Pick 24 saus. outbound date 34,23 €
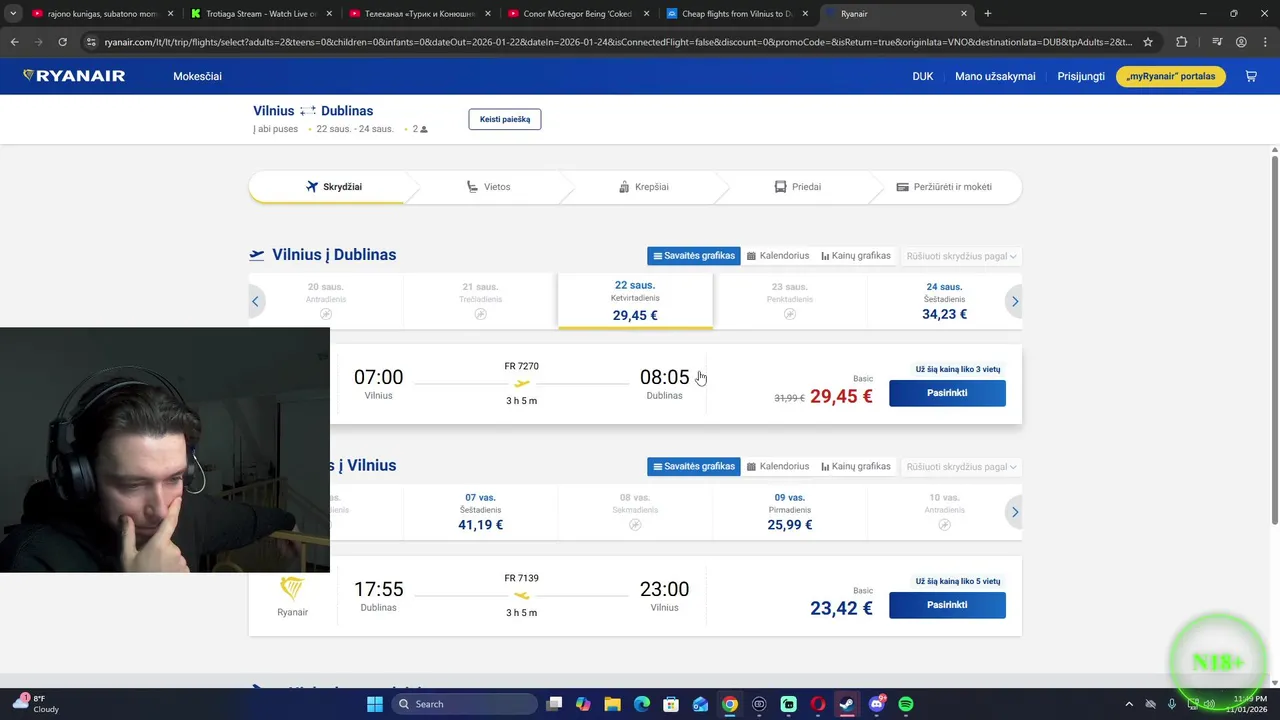 click(x=944, y=301)
